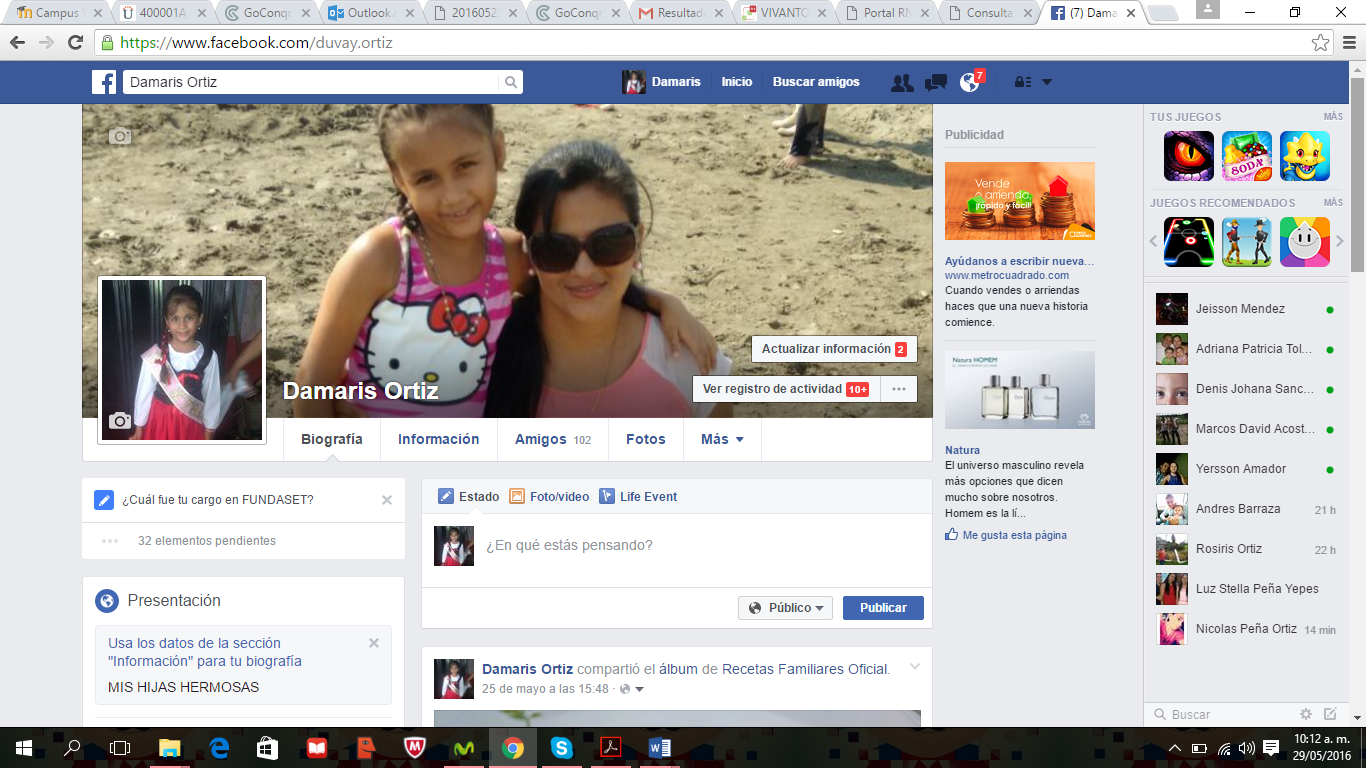Open recommended air hockey game
The width and height of the screenshot is (1366, 768).
(1189, 242)
